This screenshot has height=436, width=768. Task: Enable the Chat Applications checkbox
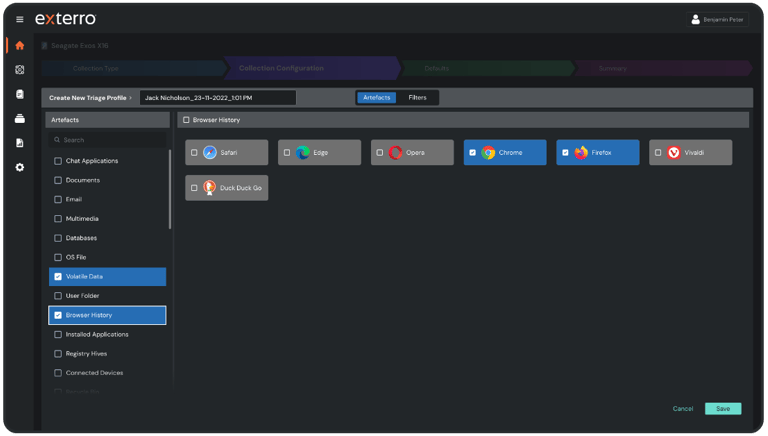click(58, 161)
